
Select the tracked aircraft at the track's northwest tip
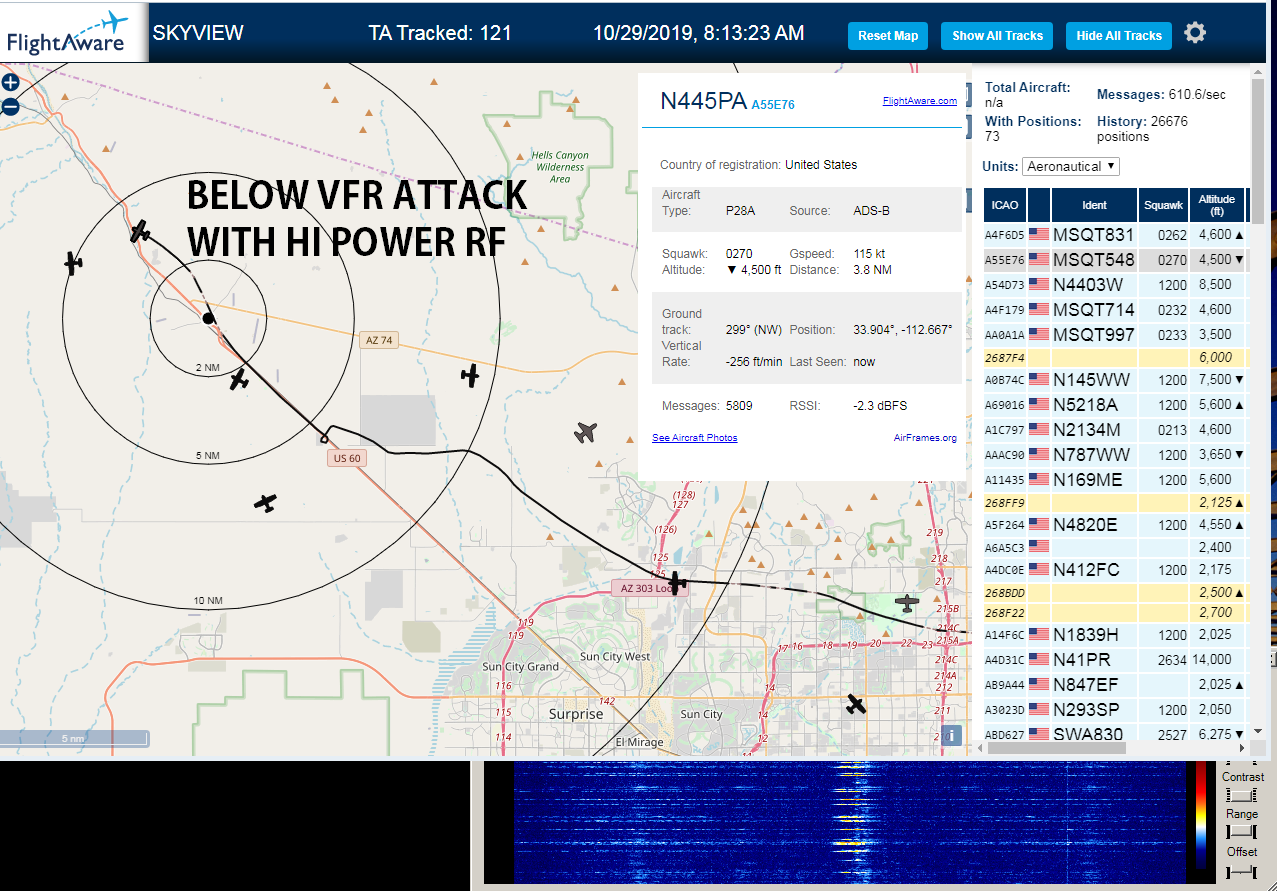[x=140, y=232]
